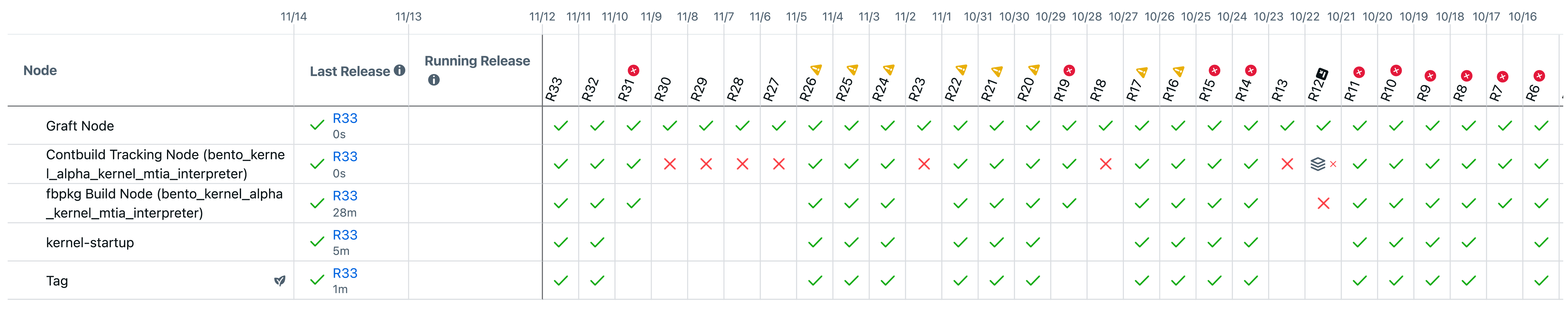This screenshot has width=1568, height=311.
Task: Click the yellow warning icon above R22
Action: [x=962, y=70]
